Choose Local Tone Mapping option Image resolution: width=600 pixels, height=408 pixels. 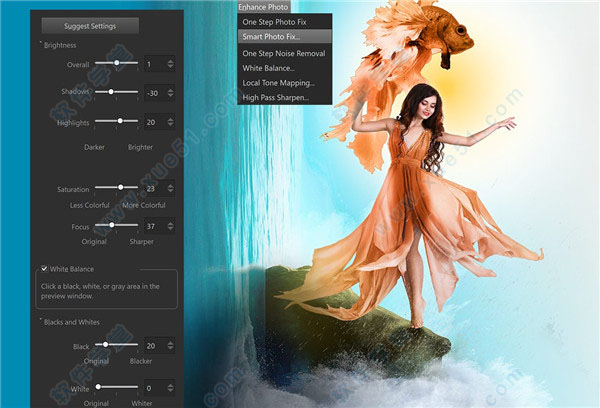point(278,83)
